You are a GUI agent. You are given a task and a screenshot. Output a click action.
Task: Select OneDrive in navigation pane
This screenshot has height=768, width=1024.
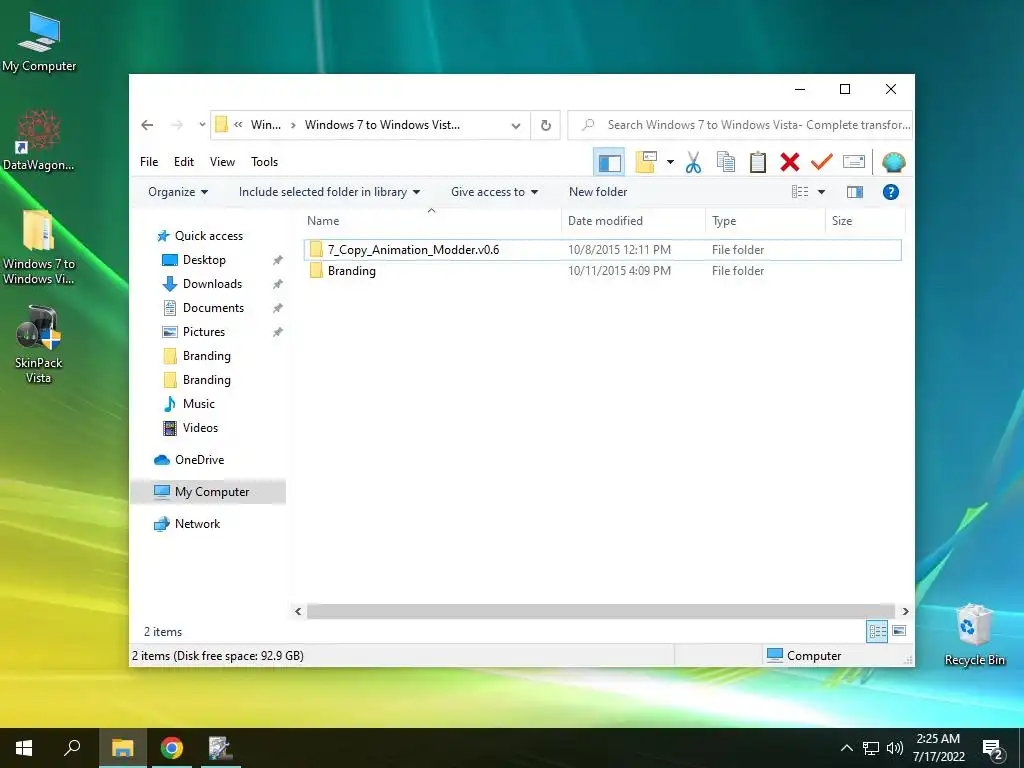(199, 460)
